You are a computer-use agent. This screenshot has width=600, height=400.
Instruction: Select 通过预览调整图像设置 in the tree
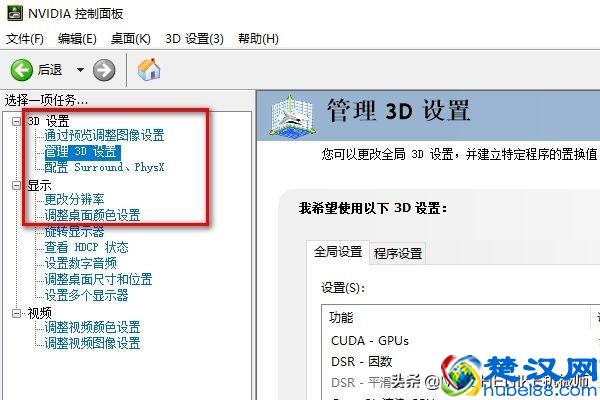tap(104, 136)
